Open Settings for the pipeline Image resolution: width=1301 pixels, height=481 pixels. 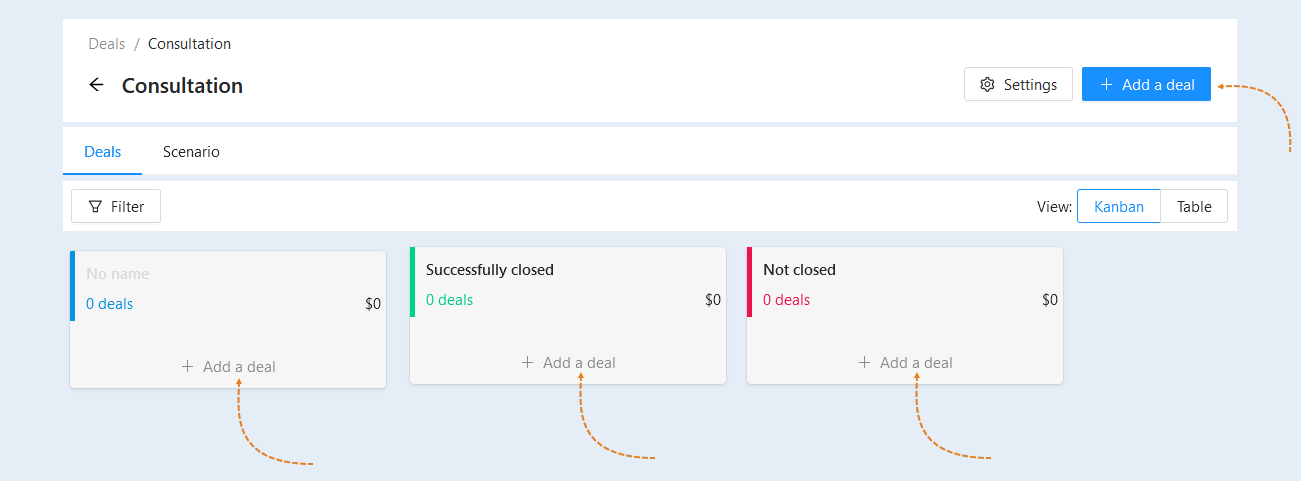coord(1018,85)
